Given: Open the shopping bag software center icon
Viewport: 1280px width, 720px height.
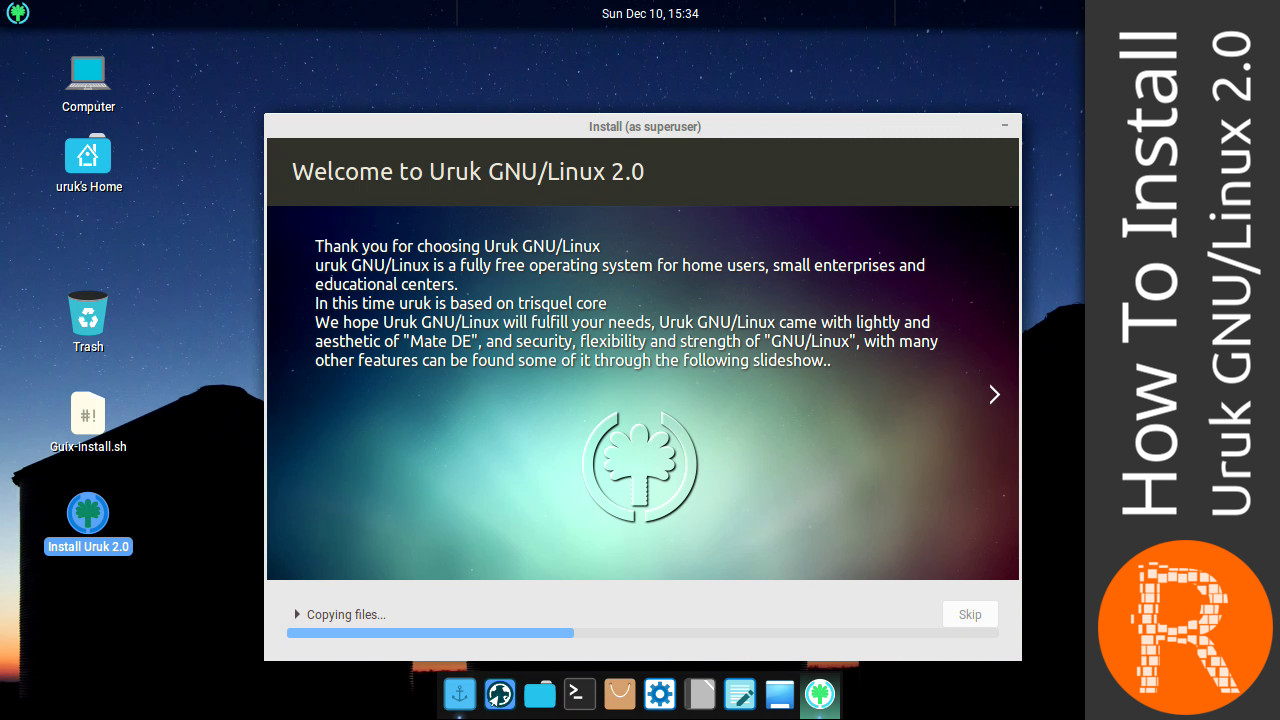Looking at the screenshot, I should 620,693.
